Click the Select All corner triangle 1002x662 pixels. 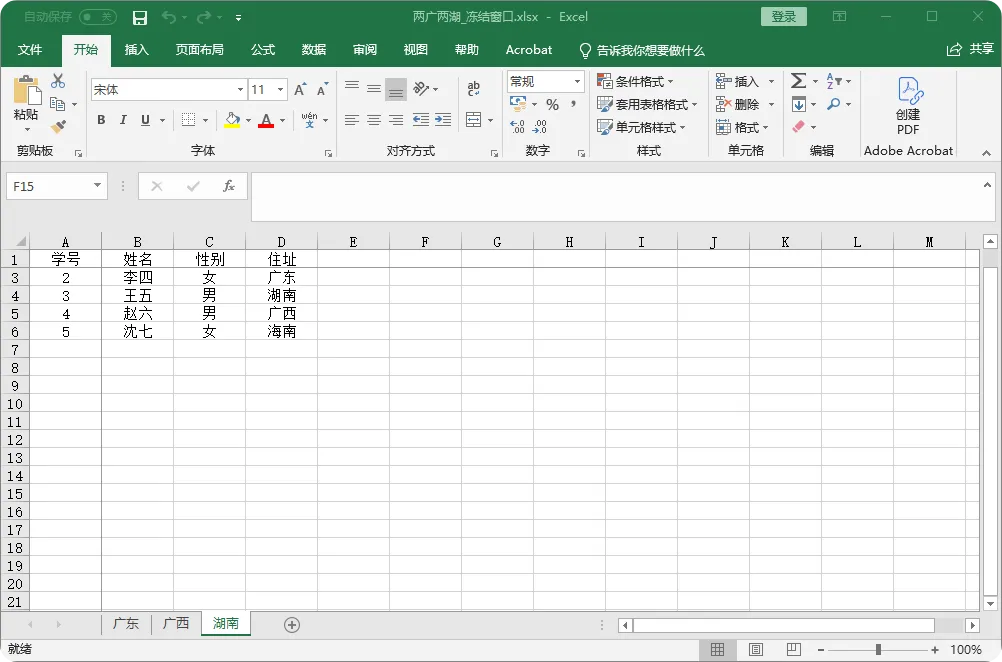(x=20, y=242)
